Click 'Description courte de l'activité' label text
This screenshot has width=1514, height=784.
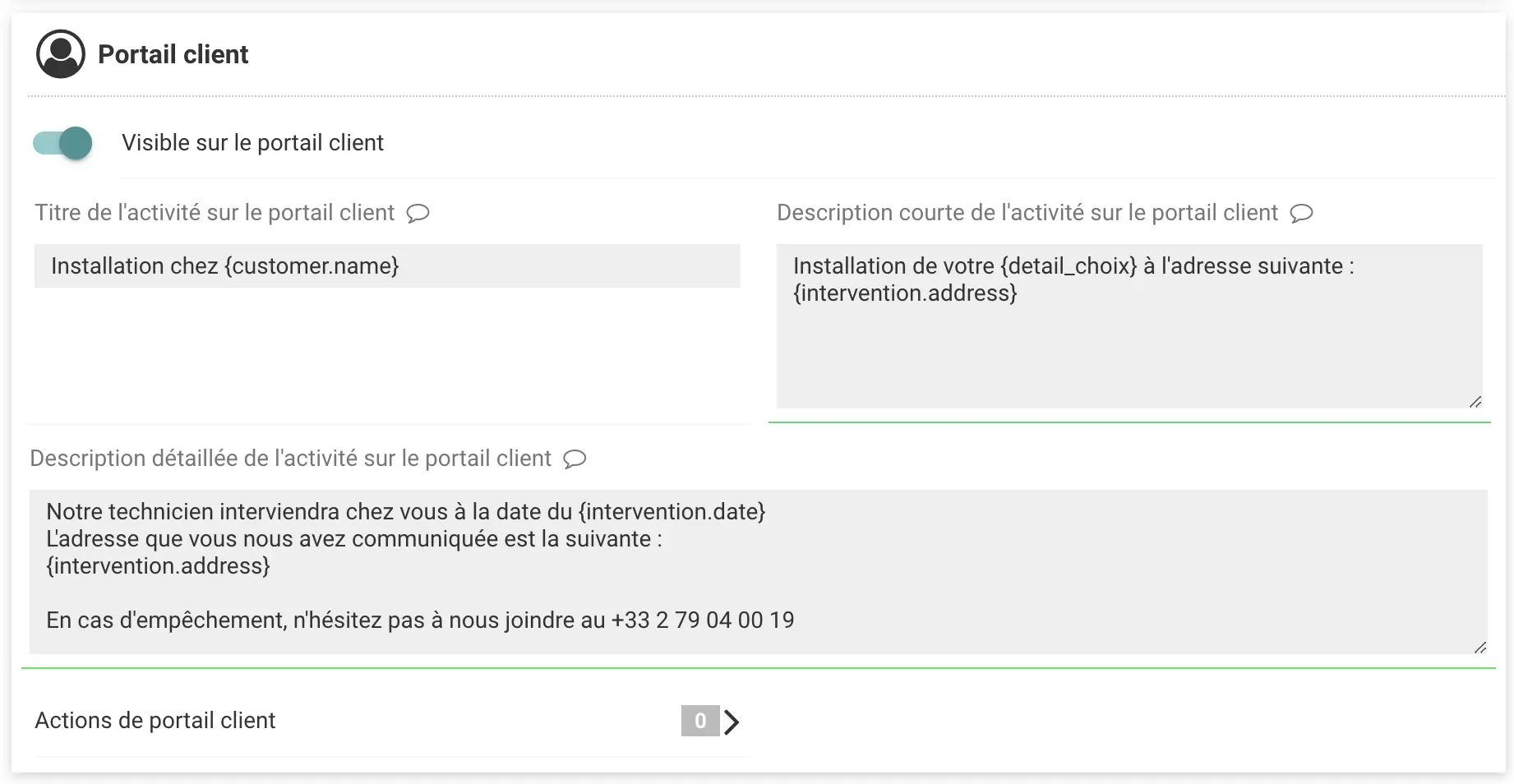(x=1027, y=213)
